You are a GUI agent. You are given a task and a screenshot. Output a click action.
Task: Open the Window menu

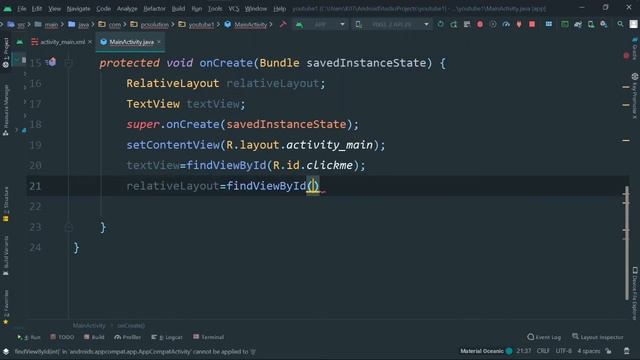(x=256, y=9)
